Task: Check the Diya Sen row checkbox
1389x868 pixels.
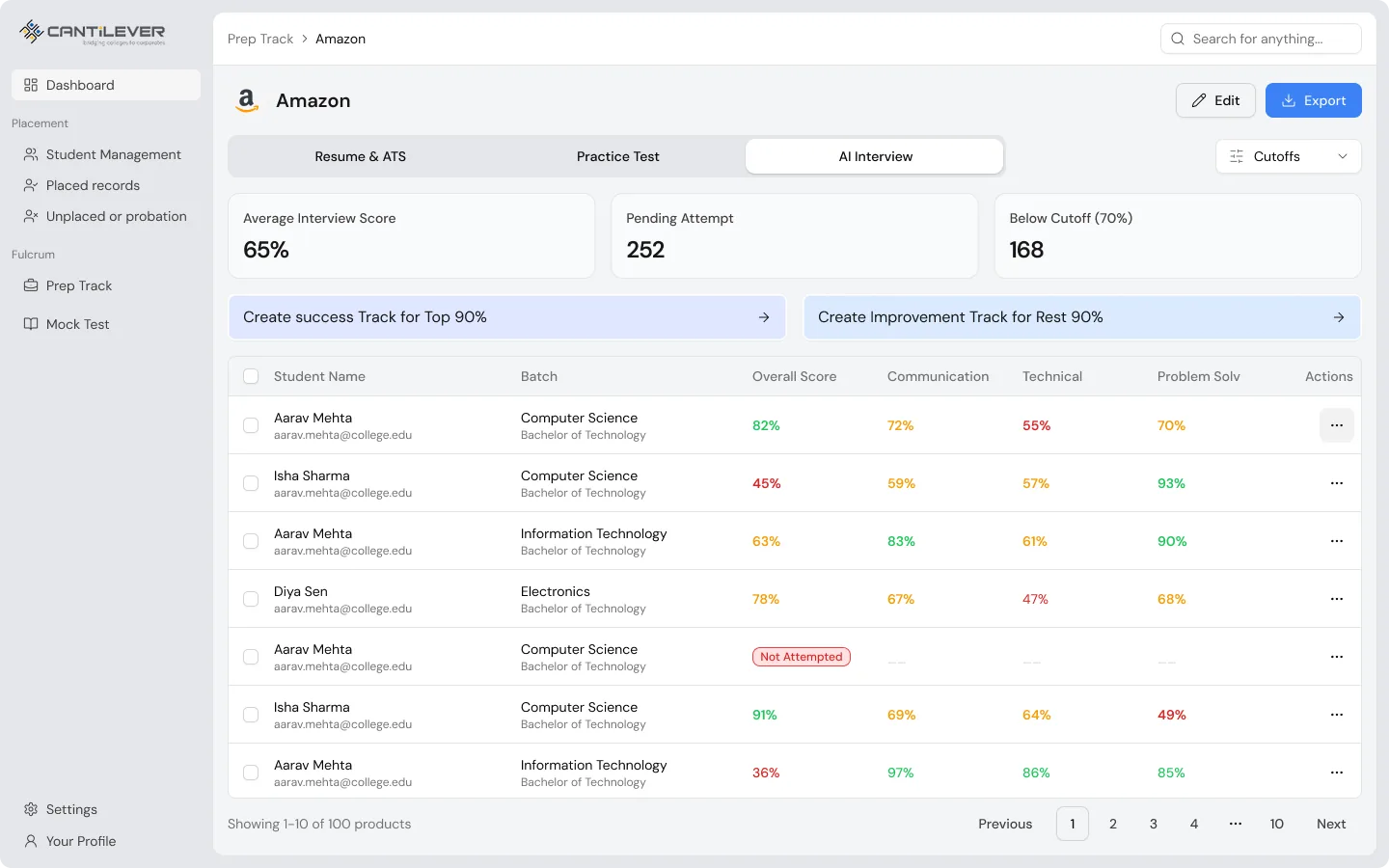Action: click(251, 599)
